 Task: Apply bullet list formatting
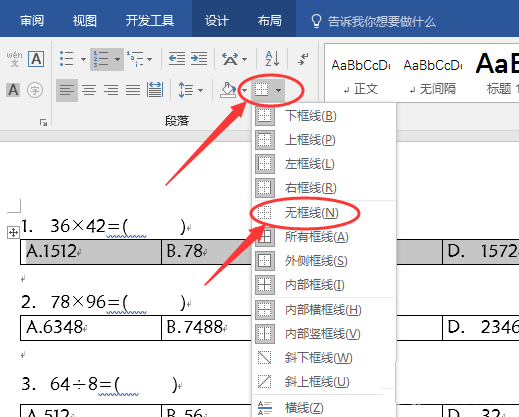point(67,59)
